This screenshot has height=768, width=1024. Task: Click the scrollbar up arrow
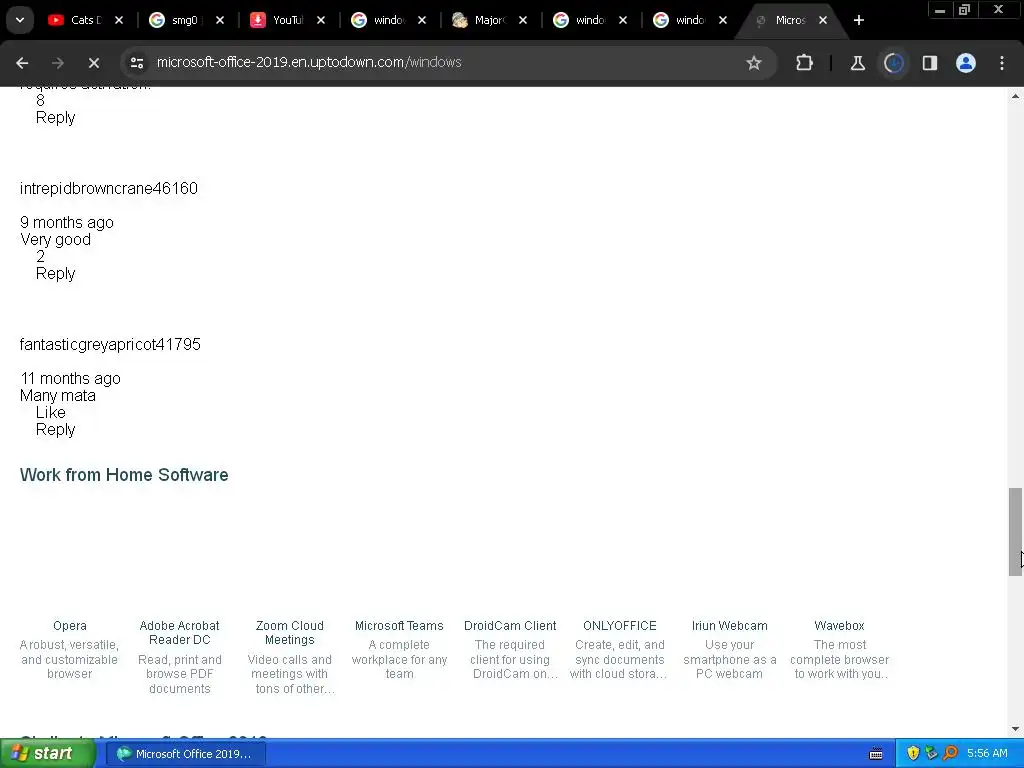[1015, 96]
